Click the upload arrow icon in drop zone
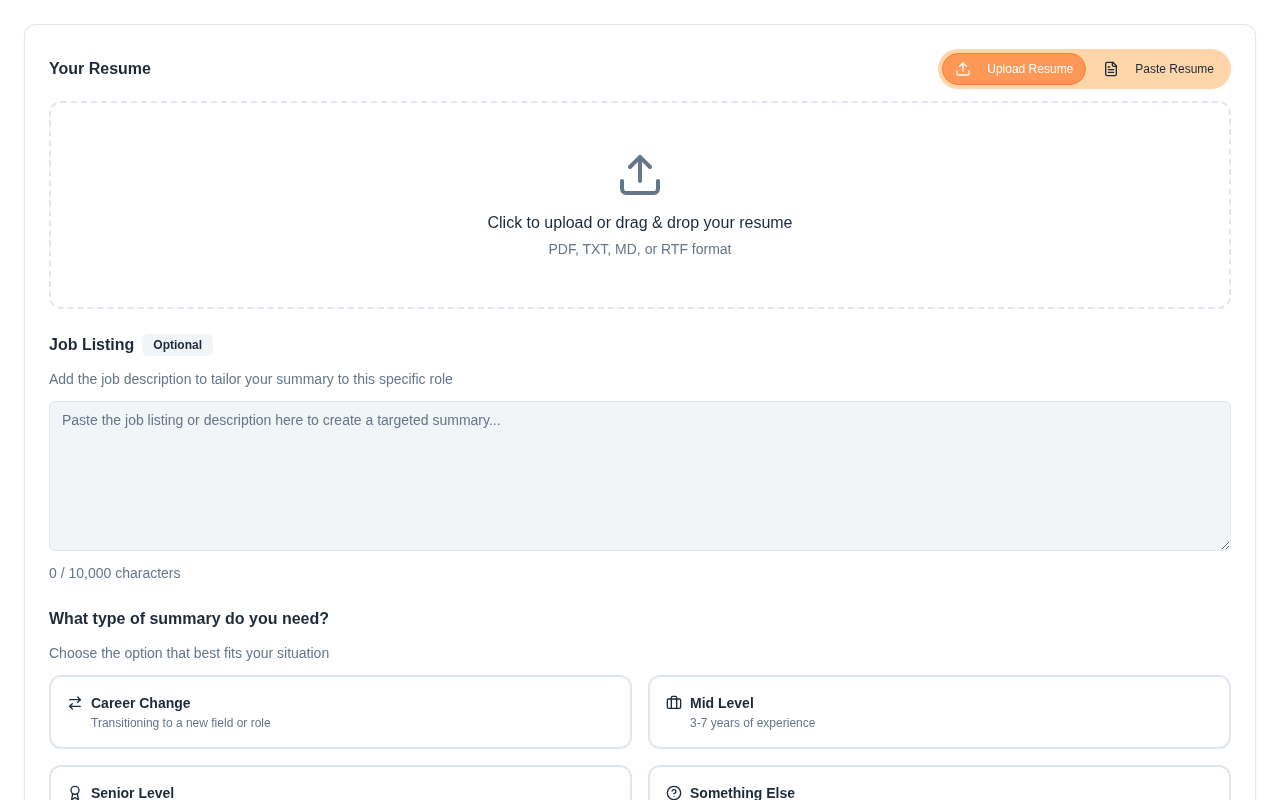This screenshot has height=800, width=1280. tap(640, 175)
